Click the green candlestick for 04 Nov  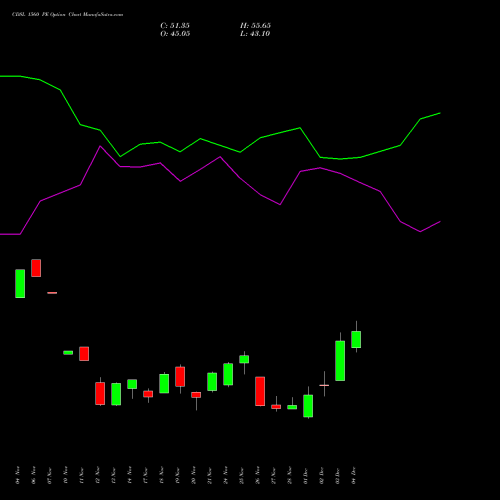[x=20, y=284]
